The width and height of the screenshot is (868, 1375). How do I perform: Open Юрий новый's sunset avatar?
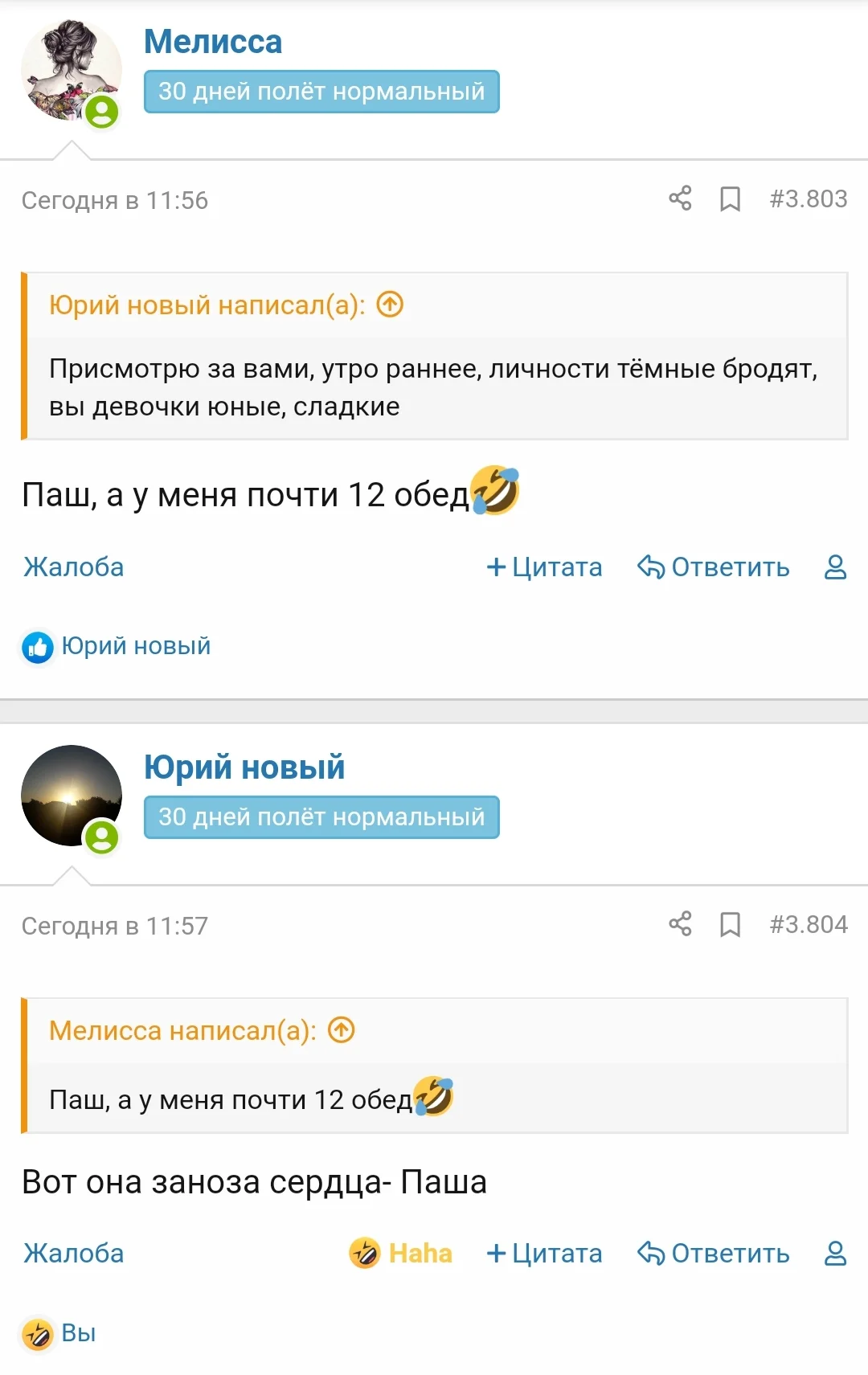[x=71, y=796]
